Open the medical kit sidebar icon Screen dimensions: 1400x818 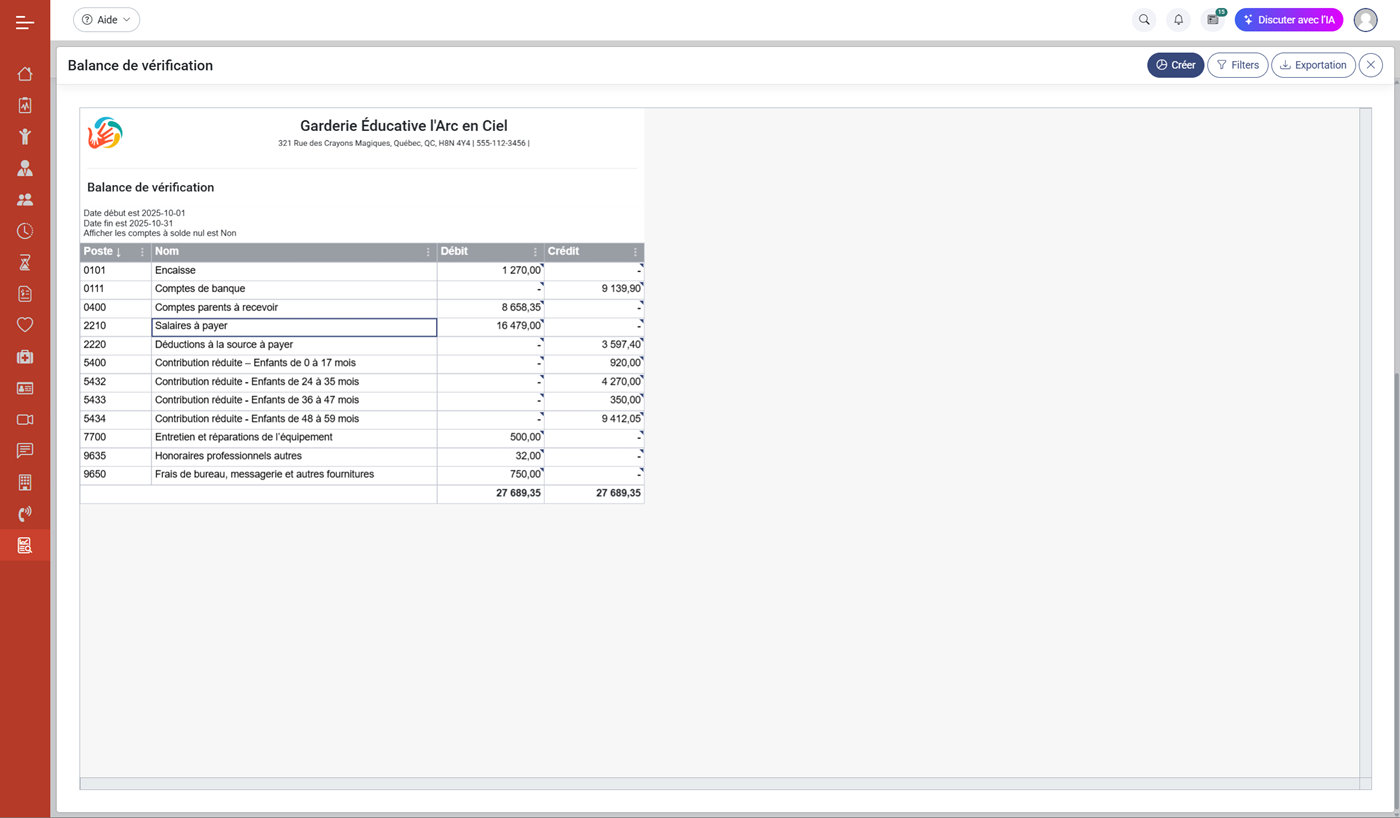[24, 356]
